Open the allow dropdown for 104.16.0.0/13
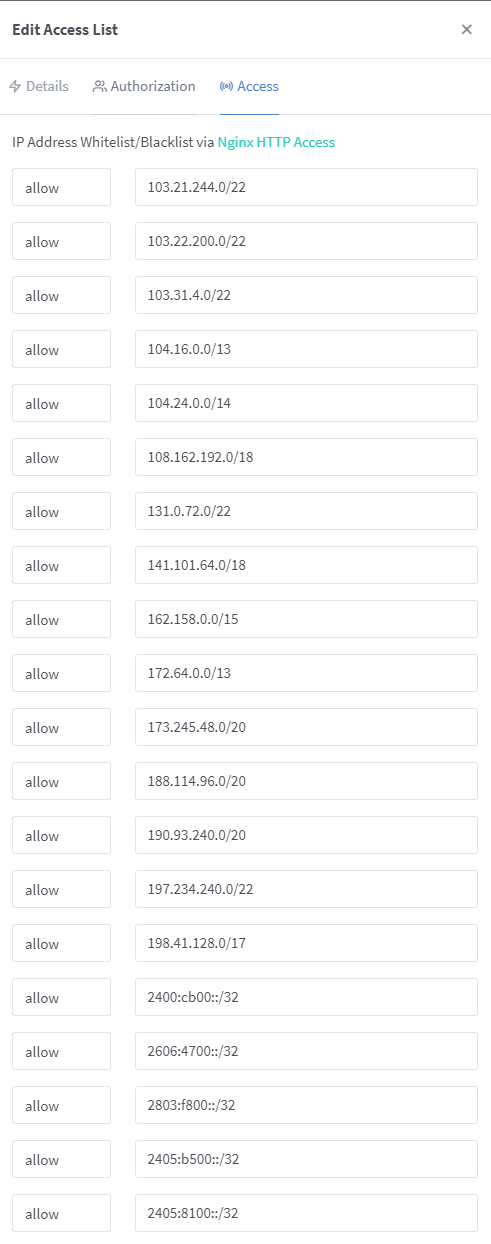The height and width of the screenshot is (1244, 491). click(x=61, y=350)
